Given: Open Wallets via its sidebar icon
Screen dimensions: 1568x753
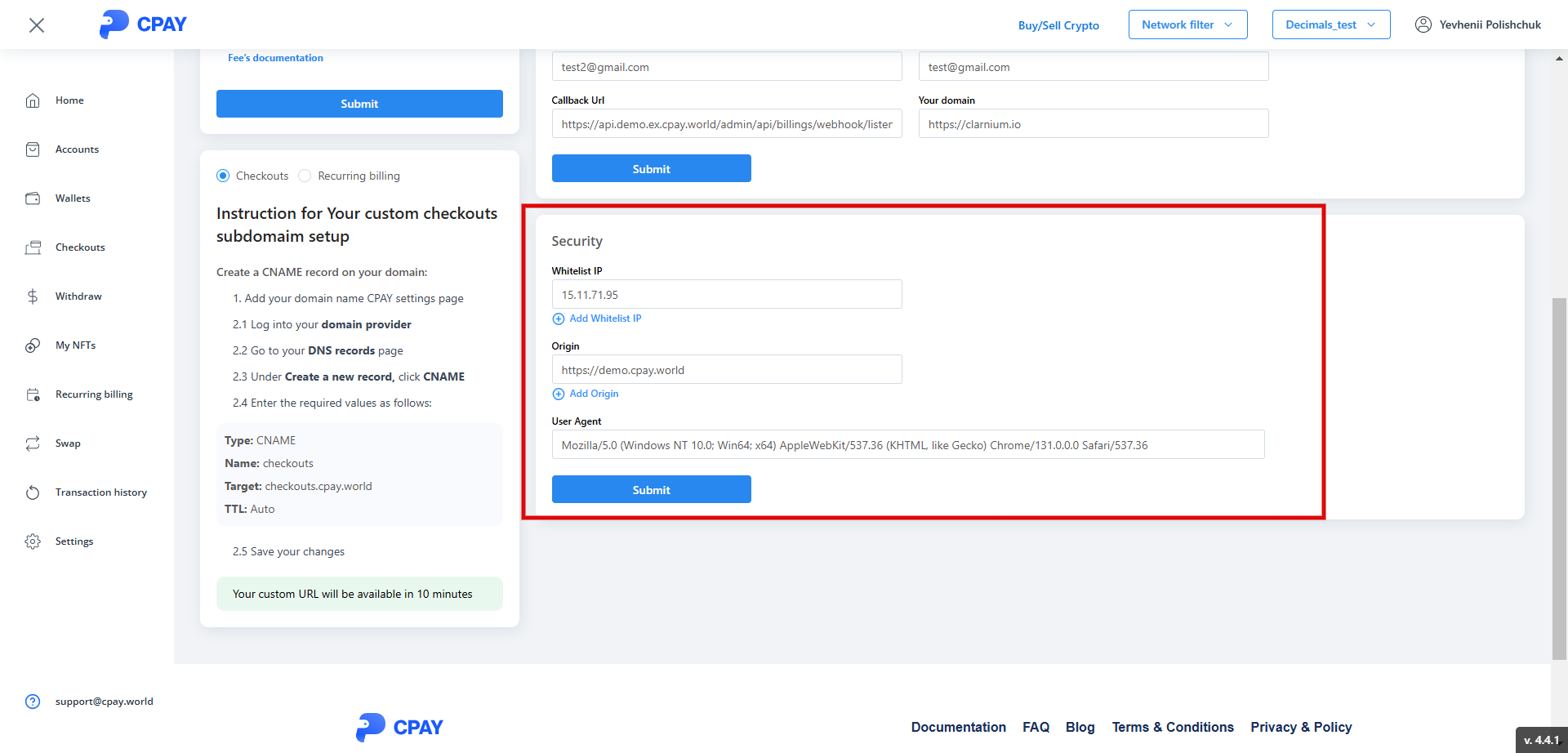Looking at the screenshot, I should pyautogui.click(x=33, y=198).
